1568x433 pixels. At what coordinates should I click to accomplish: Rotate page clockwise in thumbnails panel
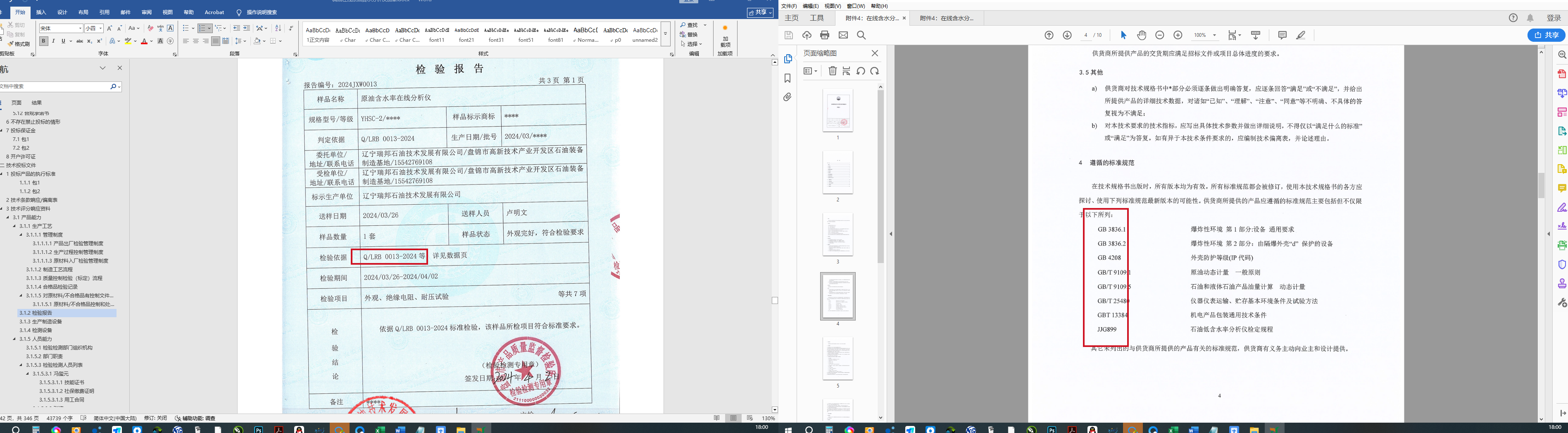coord(875,71)
